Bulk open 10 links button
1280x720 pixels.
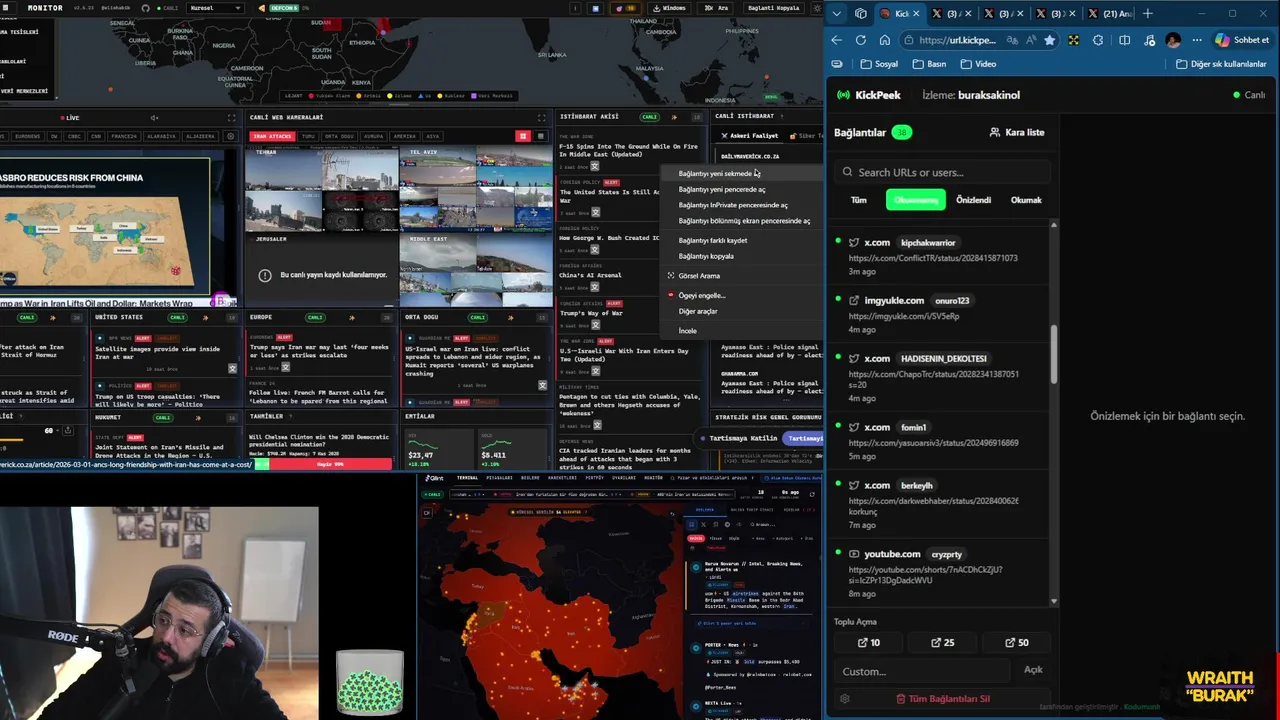869,642
